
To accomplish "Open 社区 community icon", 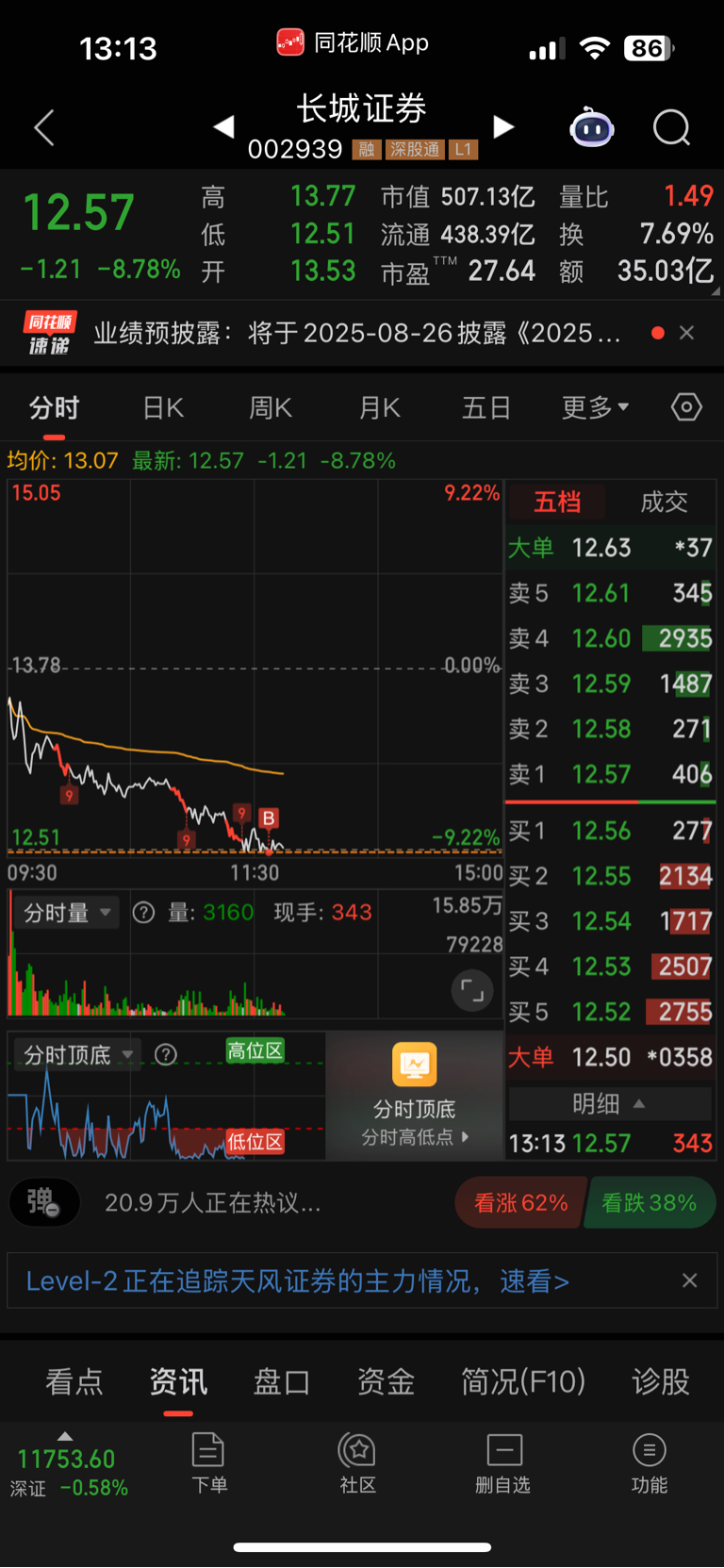I will (x=357, y=1463).
